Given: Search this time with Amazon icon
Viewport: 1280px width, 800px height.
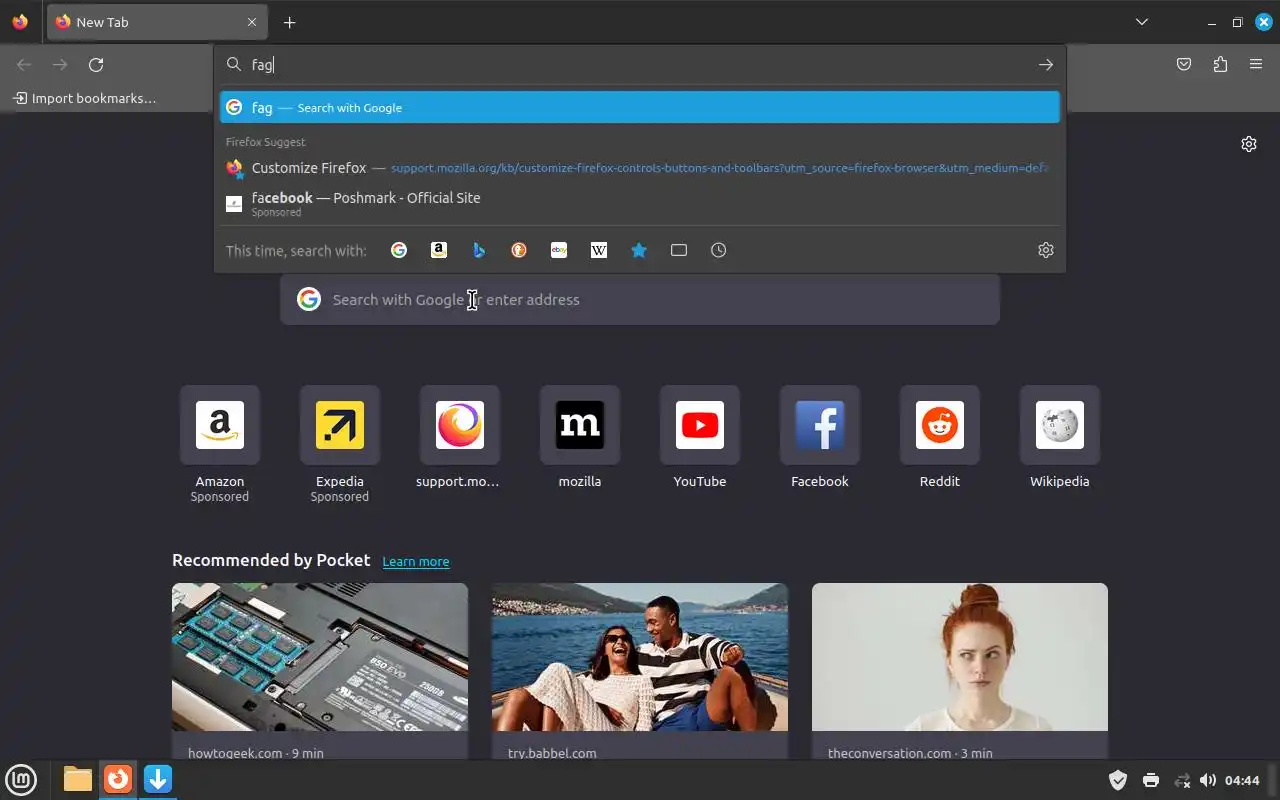Looking at the screenshot, I should pos(439,250).
